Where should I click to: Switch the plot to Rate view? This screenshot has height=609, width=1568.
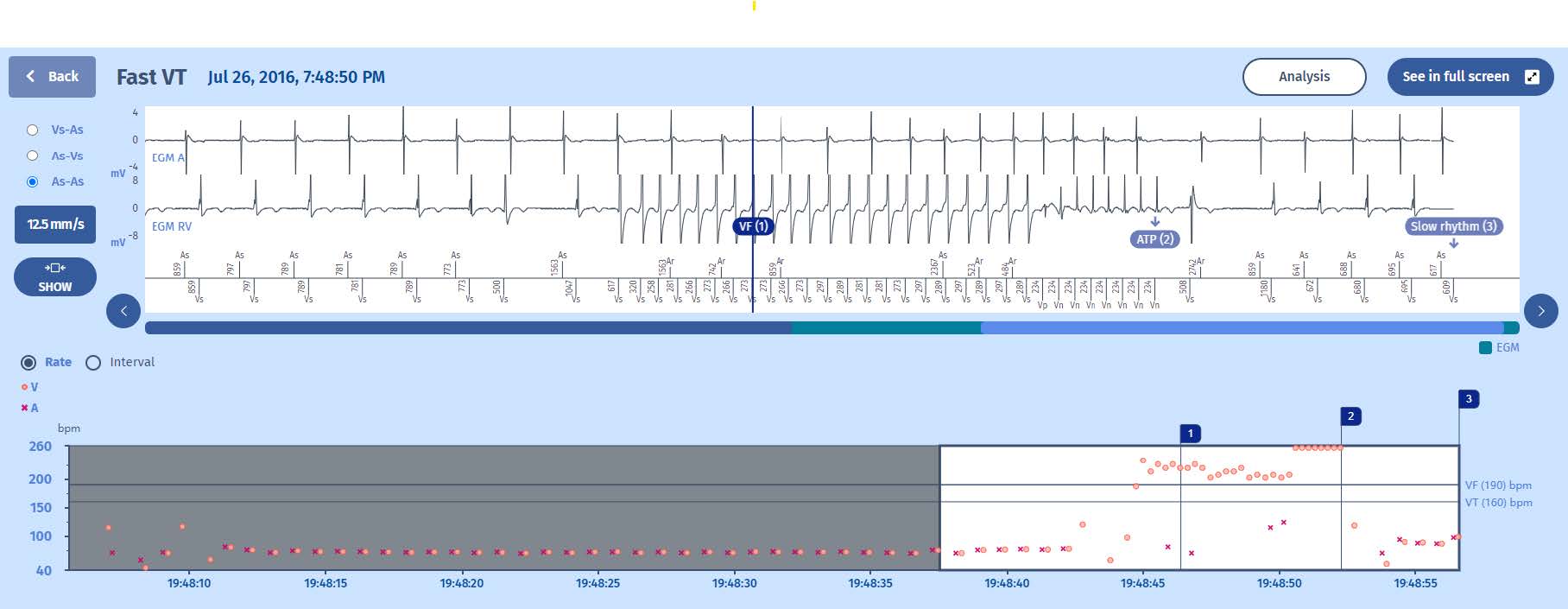[29, 362]
